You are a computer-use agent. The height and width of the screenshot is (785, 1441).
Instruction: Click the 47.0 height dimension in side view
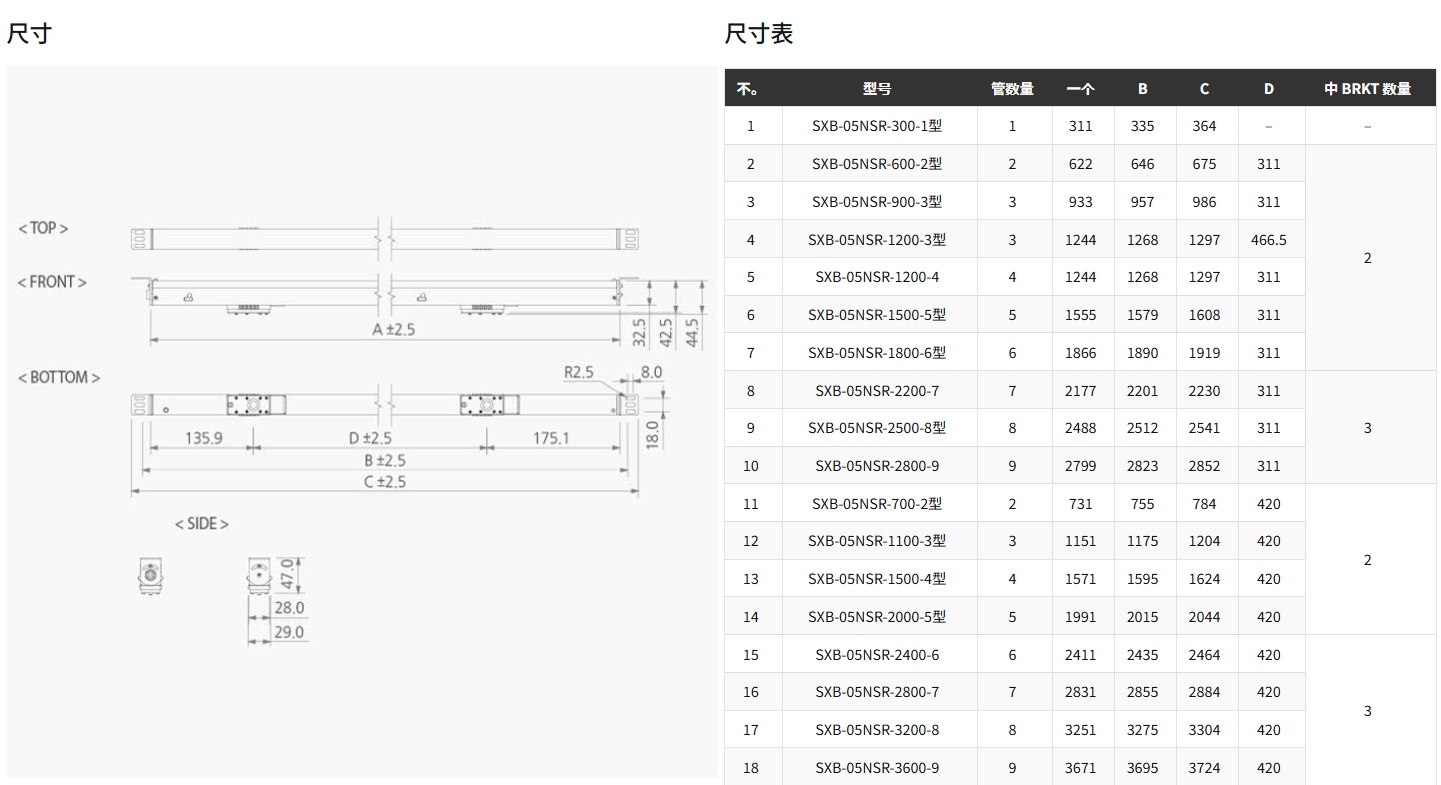tap(290, 577)
